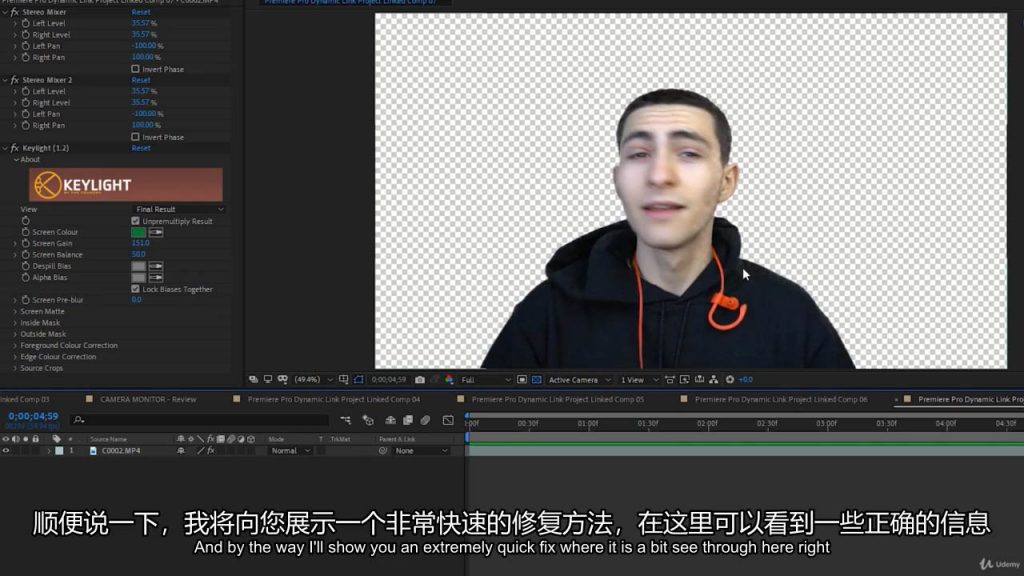Click the fx switch on the C0002.MP4 layer
This screenshot has height=576, width=1024.
pyautogui.click(x=211, y=451)
